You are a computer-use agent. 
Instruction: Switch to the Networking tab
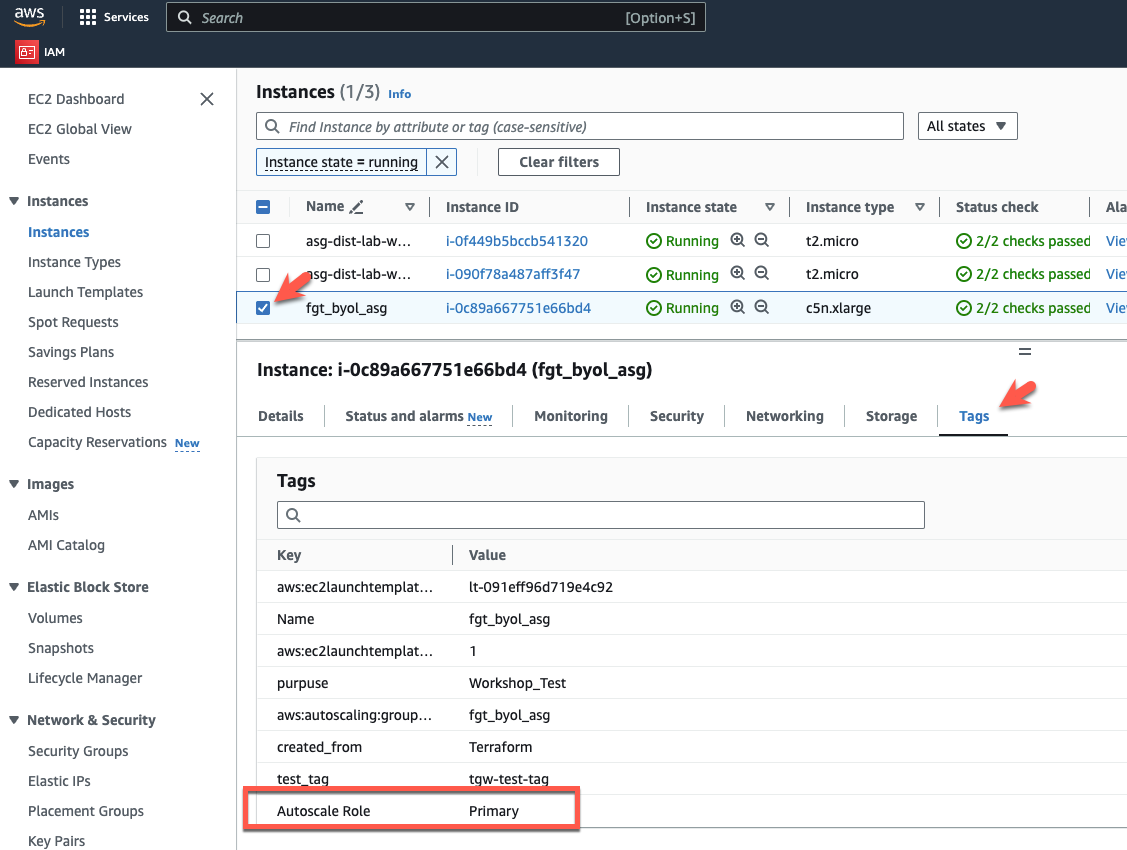[x=784, y=416]
